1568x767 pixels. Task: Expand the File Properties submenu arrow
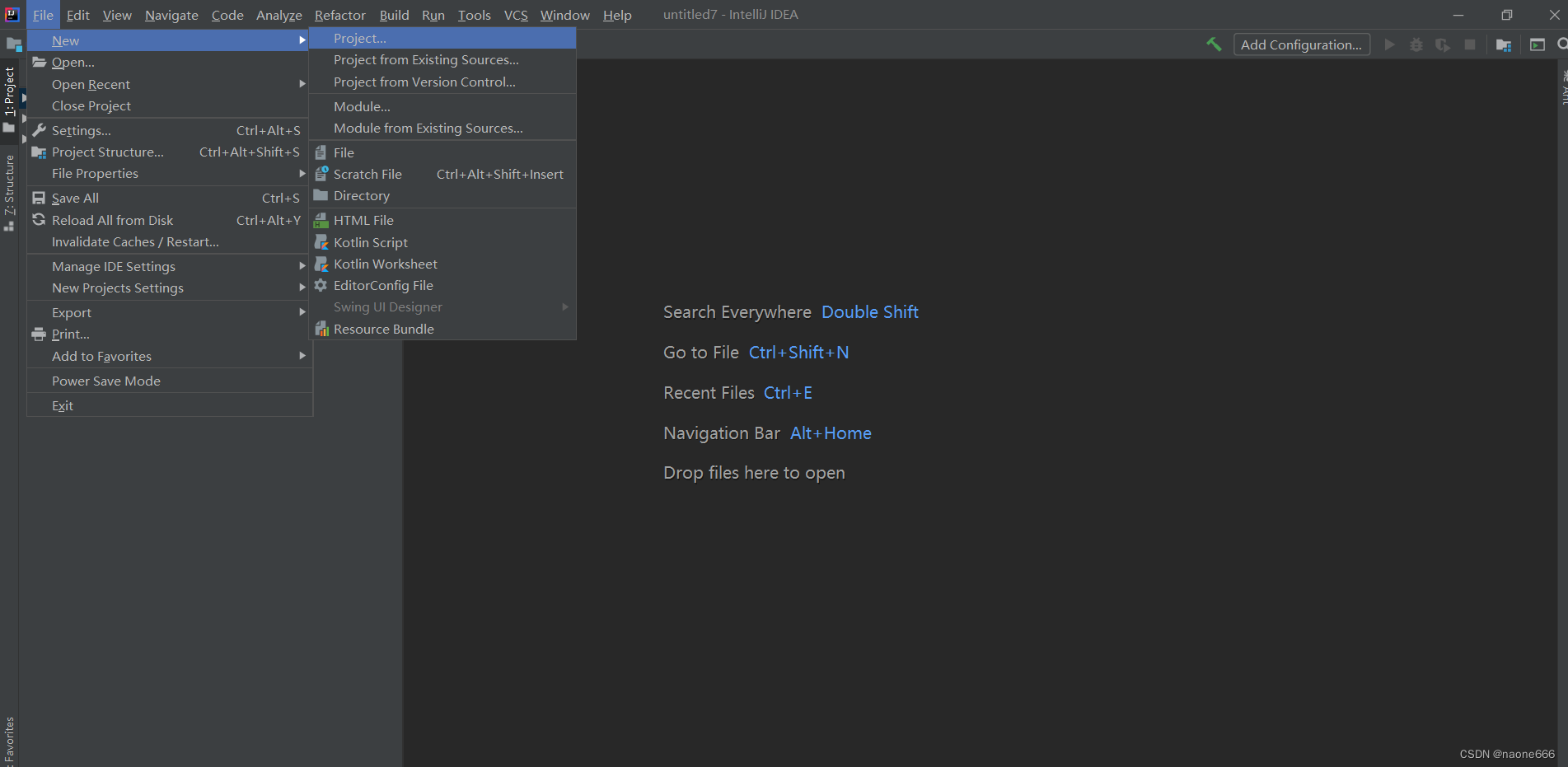click(x=302, y=174)
